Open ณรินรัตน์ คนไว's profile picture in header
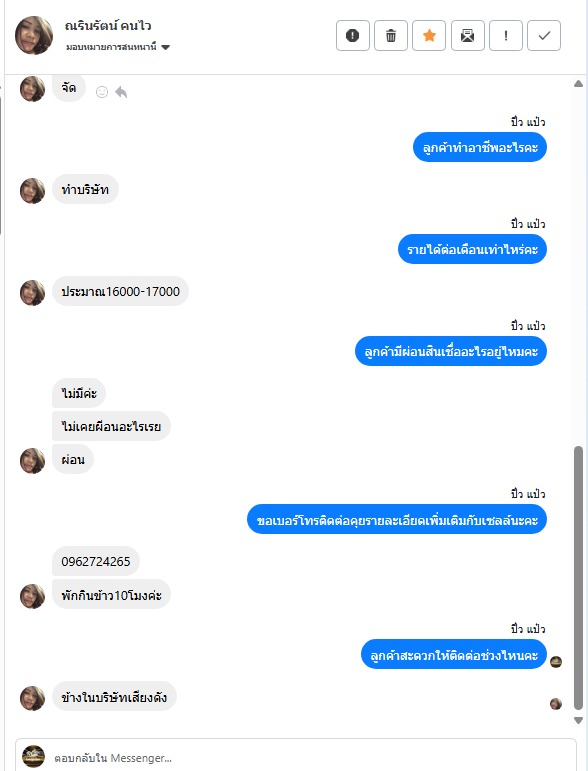588x771 pixels. [x=34, y=35]
